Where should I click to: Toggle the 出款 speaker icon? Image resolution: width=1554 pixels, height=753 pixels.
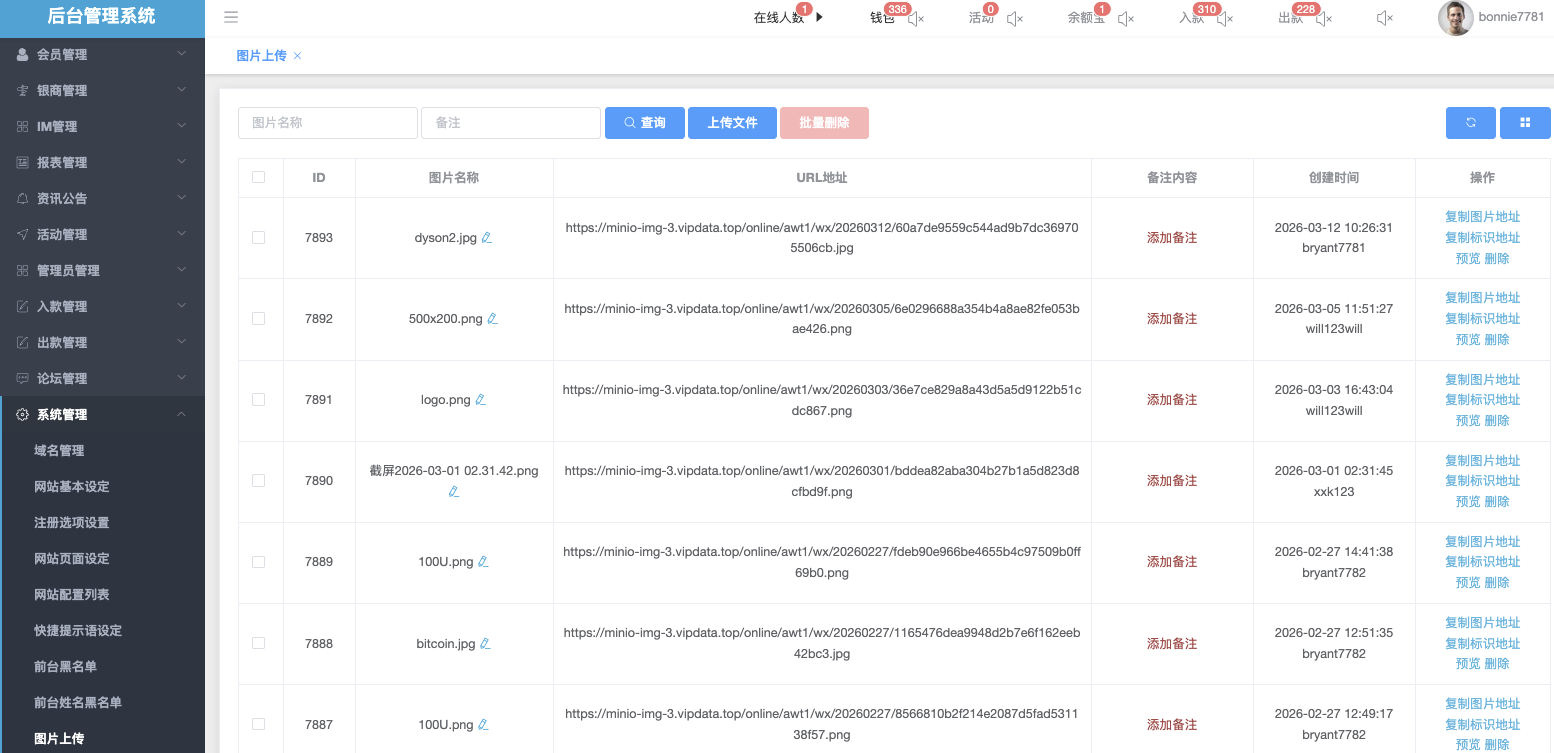tap(1323, 19)
